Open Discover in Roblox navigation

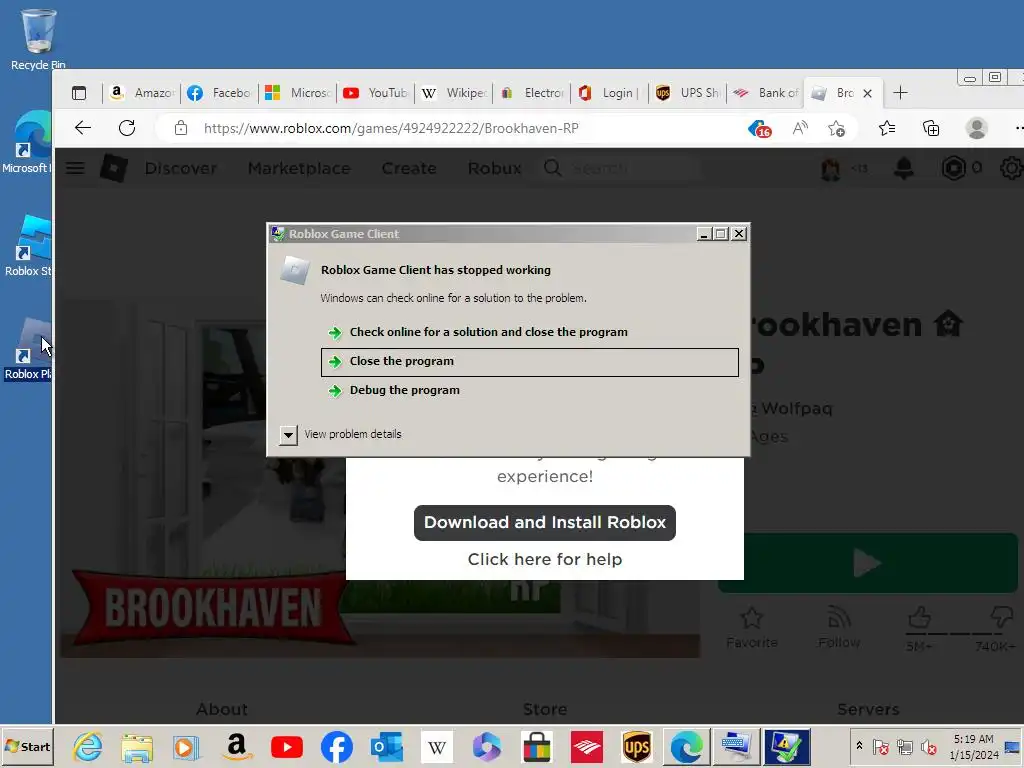(181, 168)
